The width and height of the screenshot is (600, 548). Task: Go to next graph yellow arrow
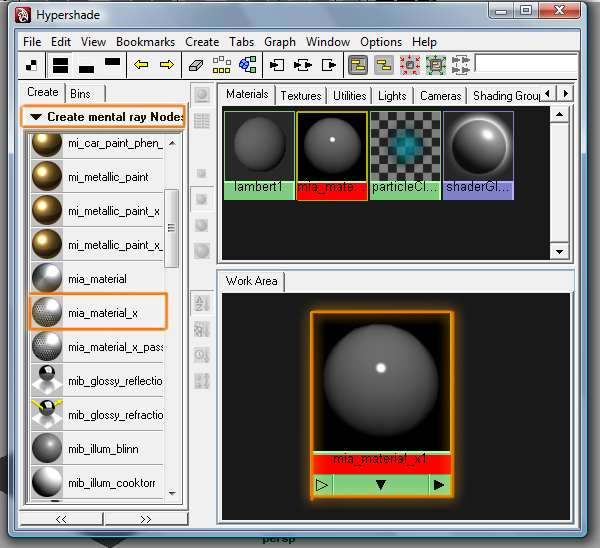tap(166, 65)
